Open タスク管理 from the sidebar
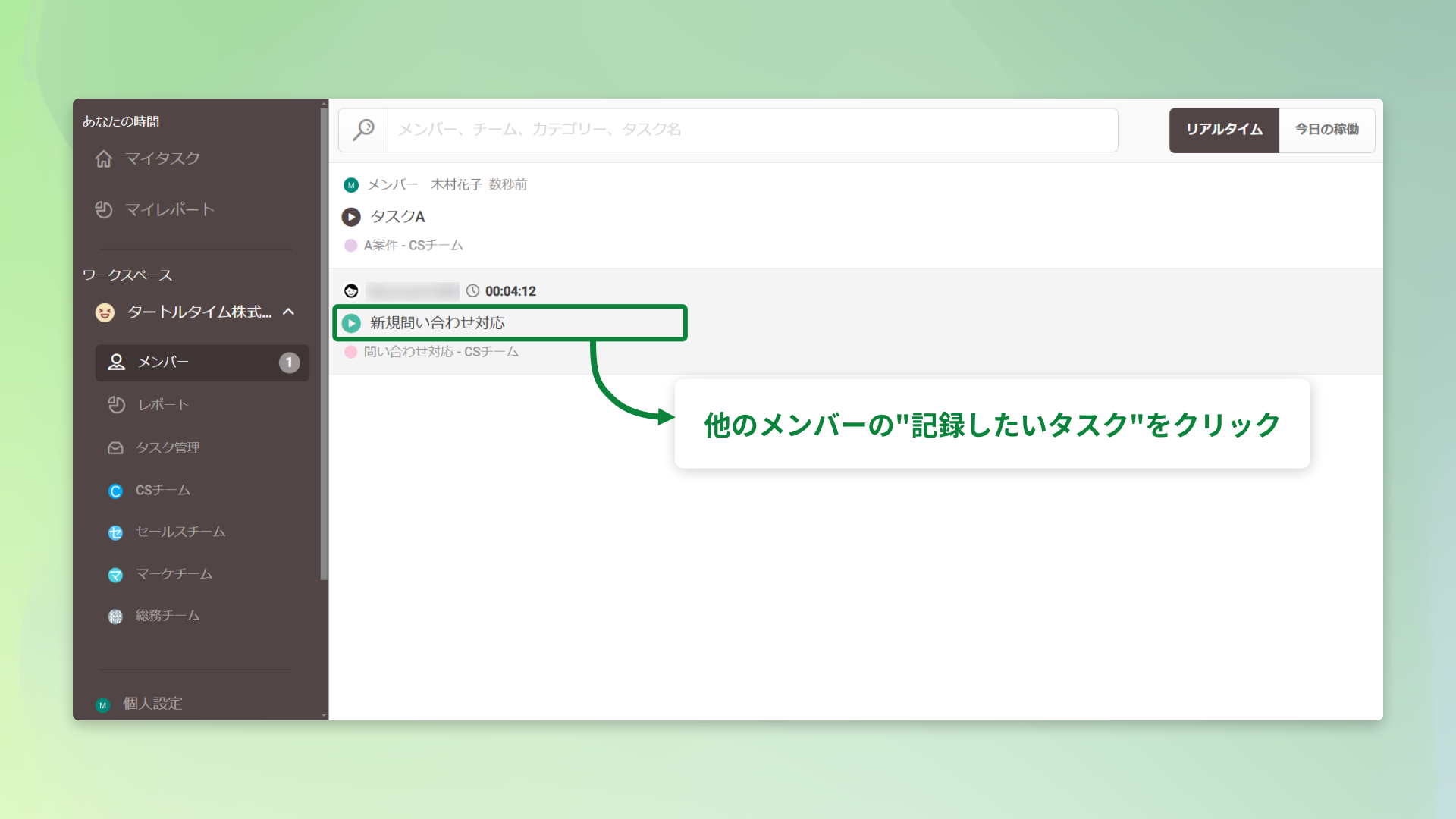 tap(168, 447)
